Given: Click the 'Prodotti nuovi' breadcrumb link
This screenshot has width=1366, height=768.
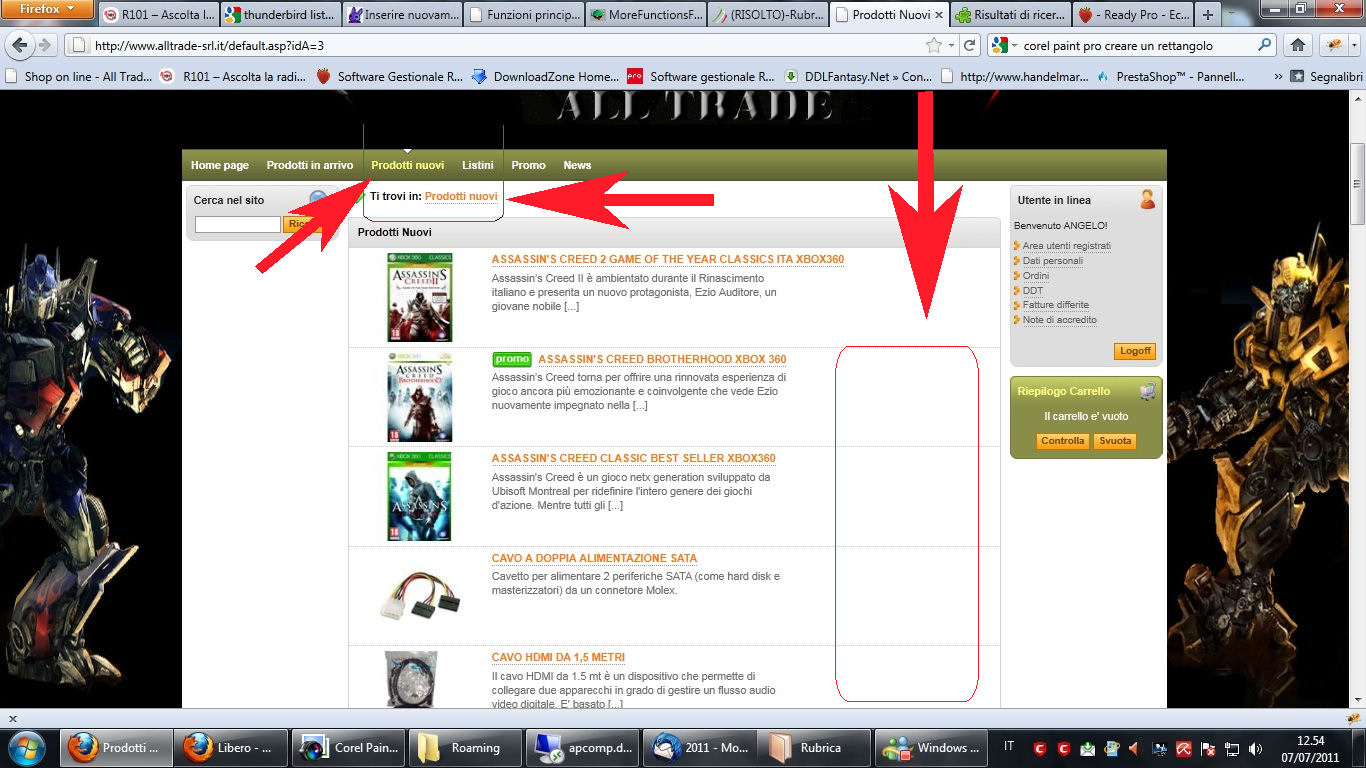Looking at the screenshot, I should tap(461, 196).
